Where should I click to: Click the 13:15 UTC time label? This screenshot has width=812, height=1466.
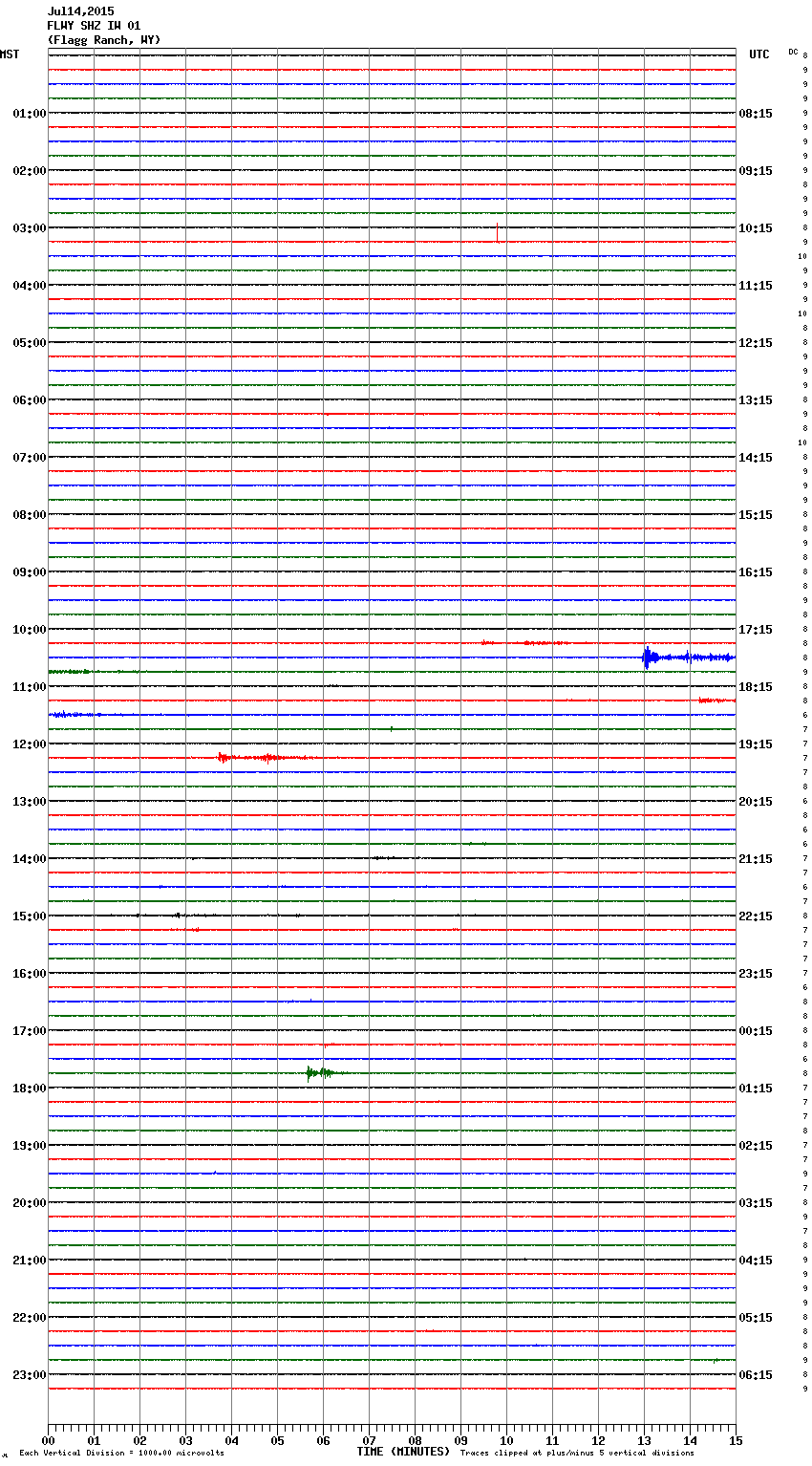tap(756, 400)
